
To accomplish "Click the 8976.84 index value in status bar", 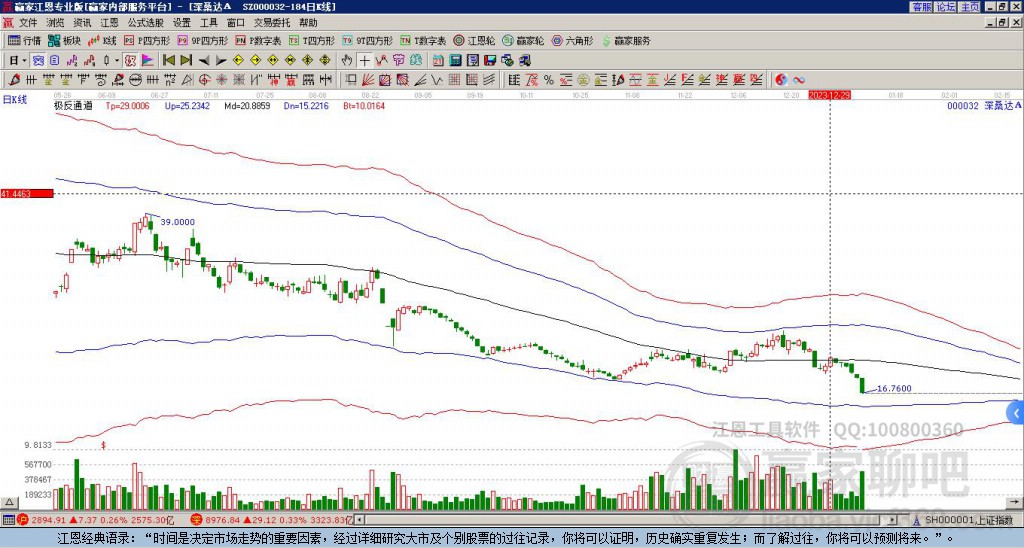I will point(222,520).
